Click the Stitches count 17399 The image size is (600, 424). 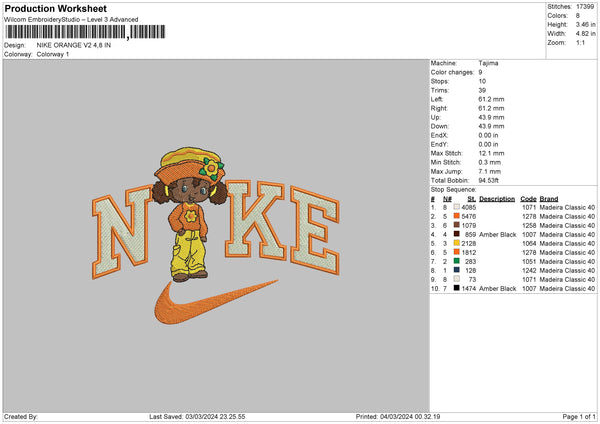[585, 7]
